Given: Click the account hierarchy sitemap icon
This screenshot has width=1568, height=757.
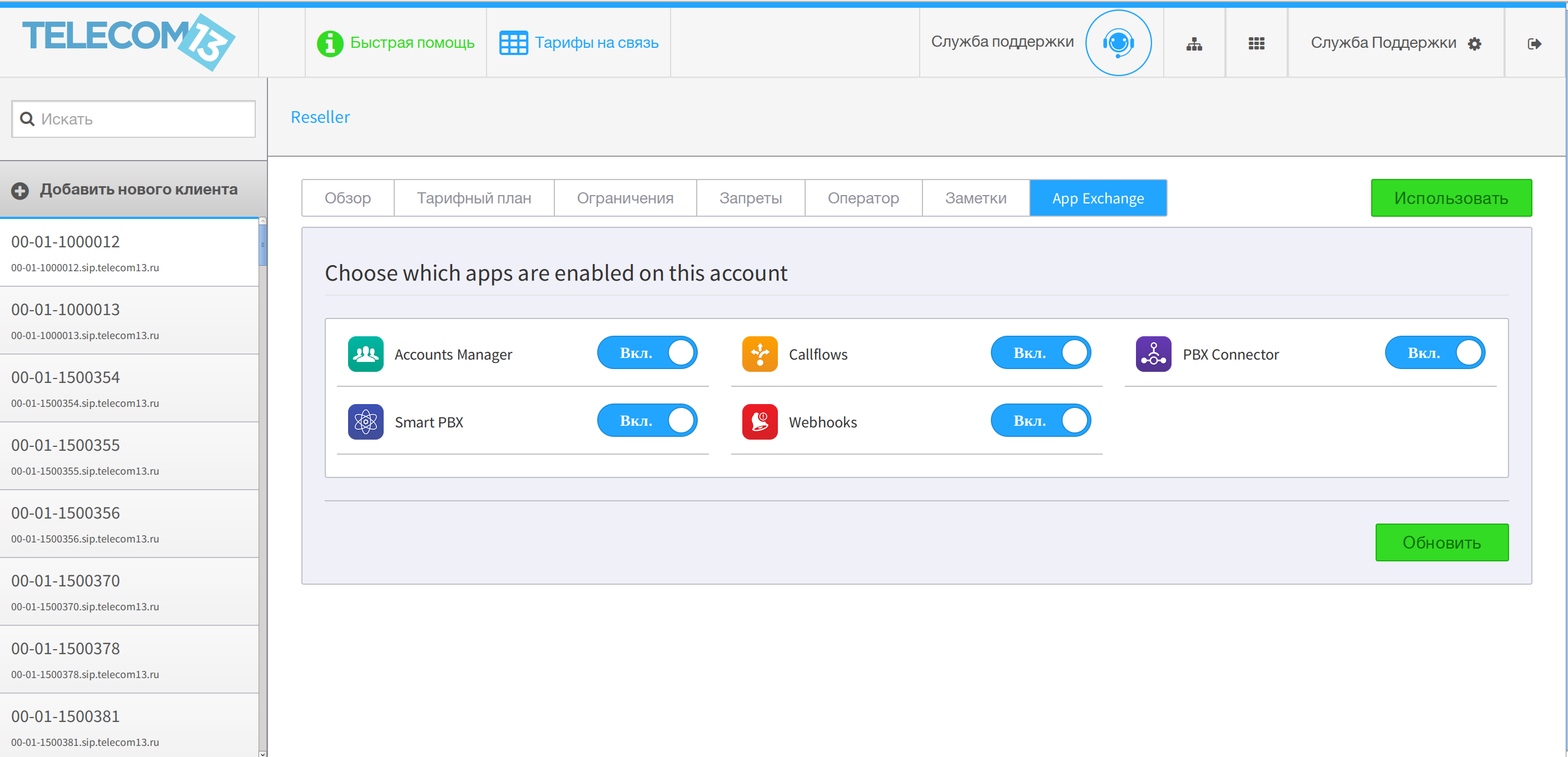Looking at the screenshot, I should pyautogui.click(x=1194, y=44).
